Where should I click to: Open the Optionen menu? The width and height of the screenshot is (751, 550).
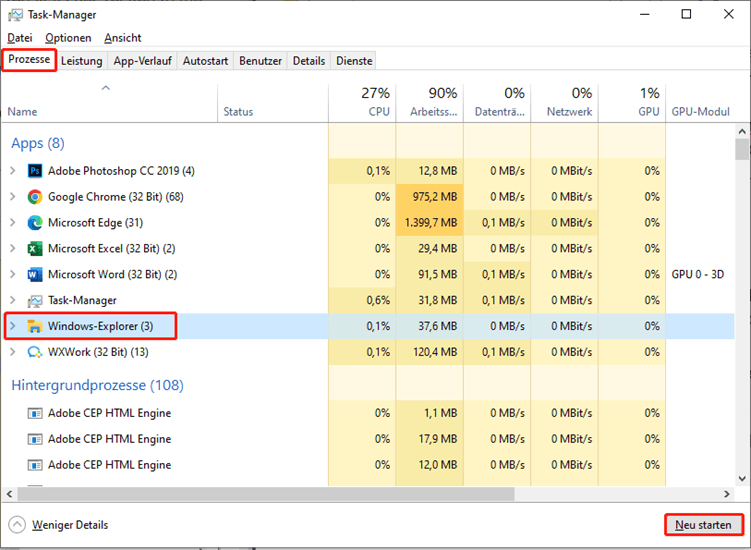pyautogui.click(x=68, y=38)
